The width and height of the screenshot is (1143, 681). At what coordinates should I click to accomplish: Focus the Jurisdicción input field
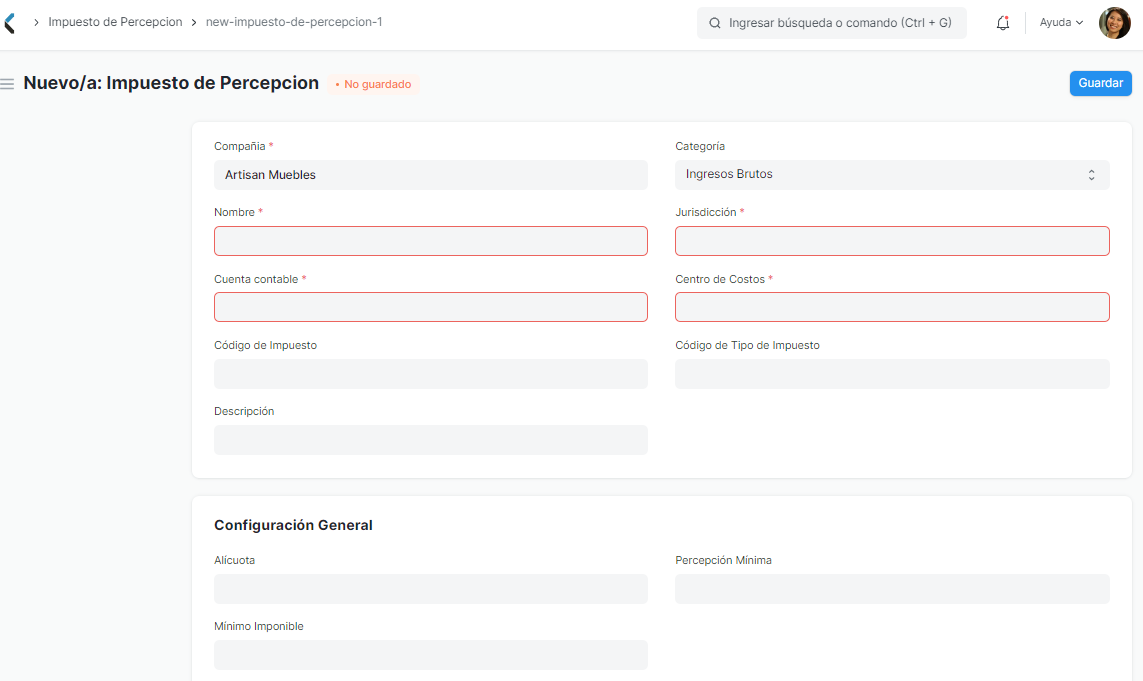pyautogui.click(x=892, y=241)
